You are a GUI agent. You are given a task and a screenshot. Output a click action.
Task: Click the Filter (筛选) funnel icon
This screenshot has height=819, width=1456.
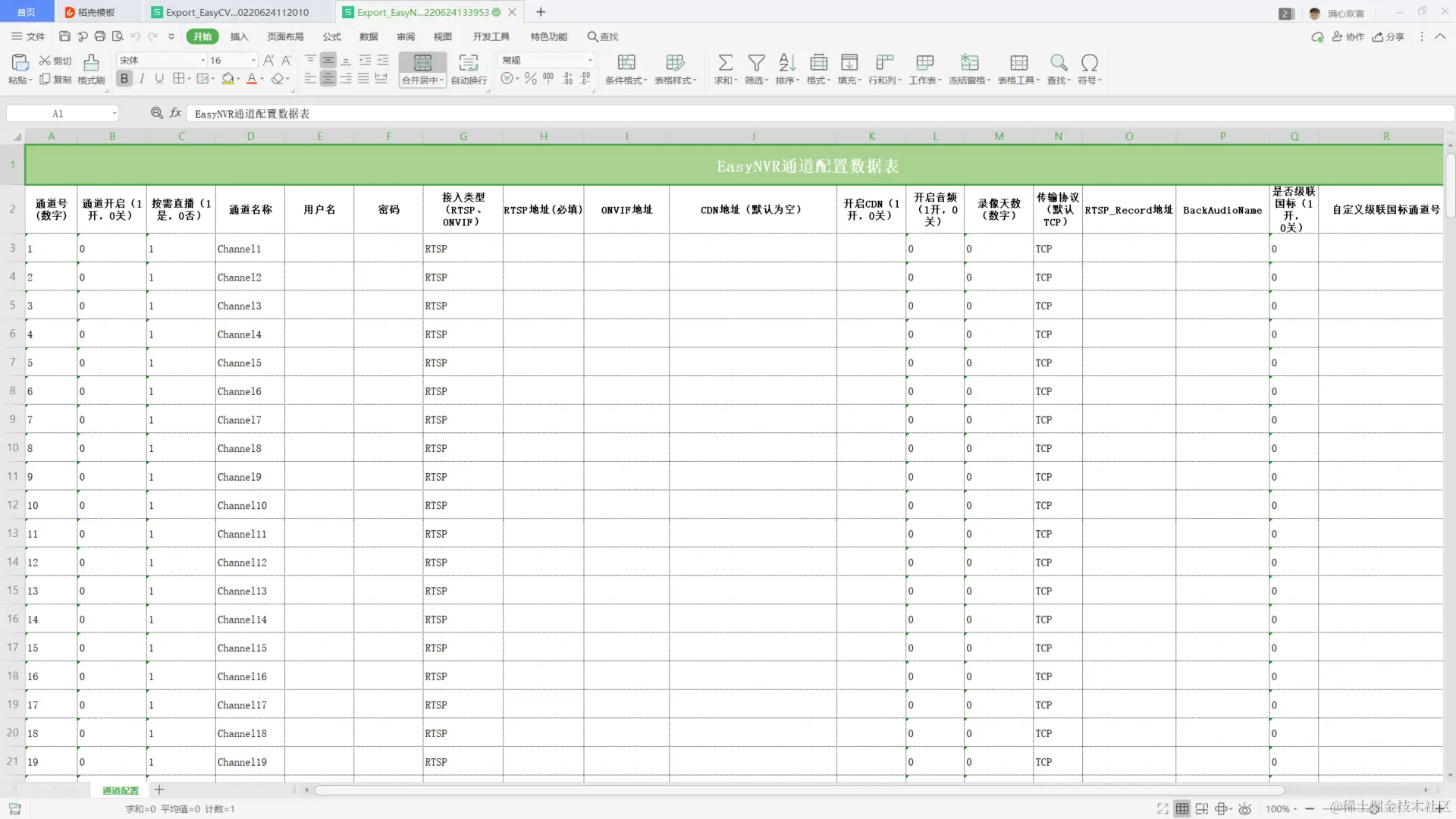pos(756,62)
